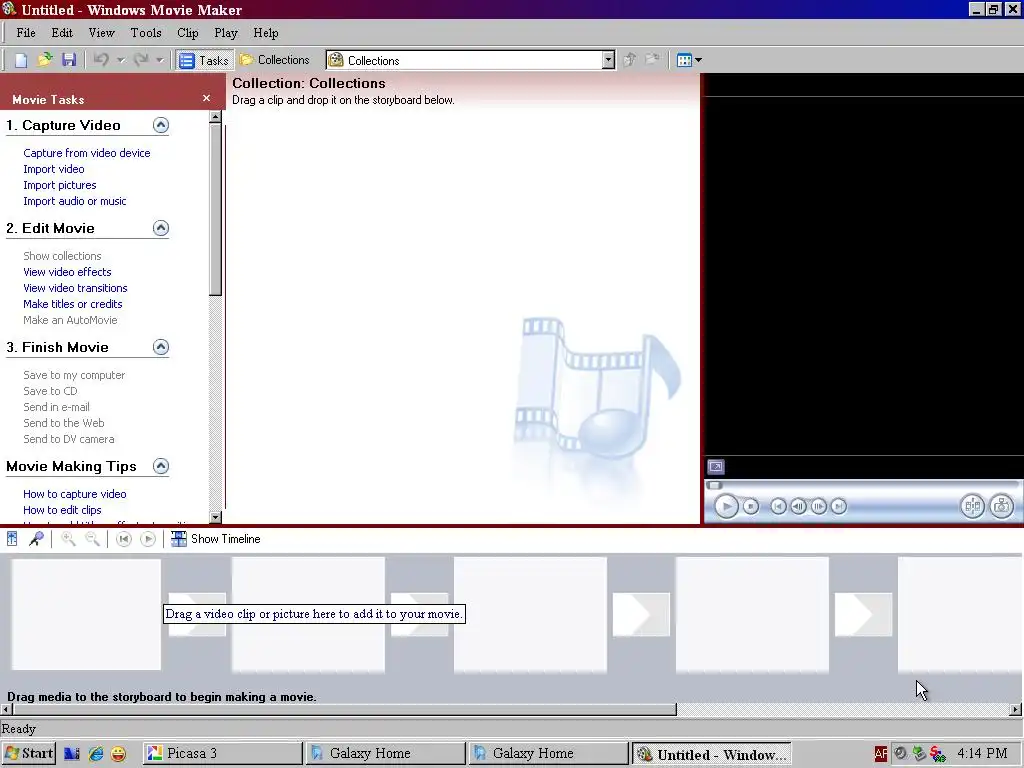Click the Import pictures link

(x=59, y=185)
